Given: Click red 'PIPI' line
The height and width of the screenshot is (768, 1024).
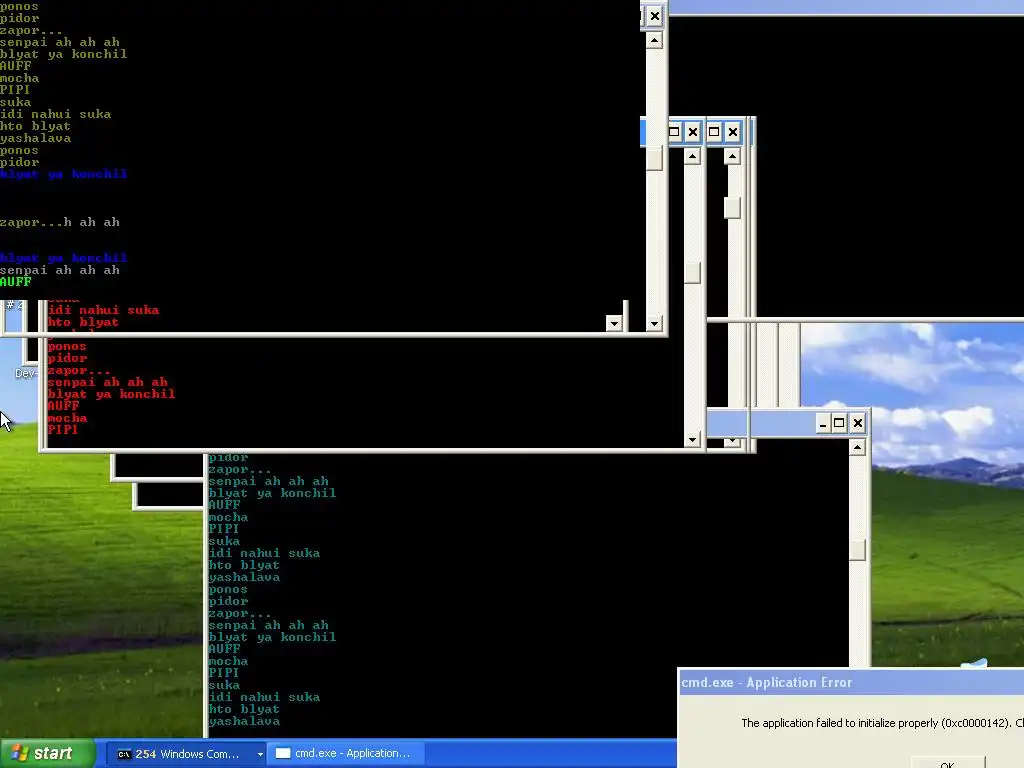Looking at the screenshot, I should [63, 430].
